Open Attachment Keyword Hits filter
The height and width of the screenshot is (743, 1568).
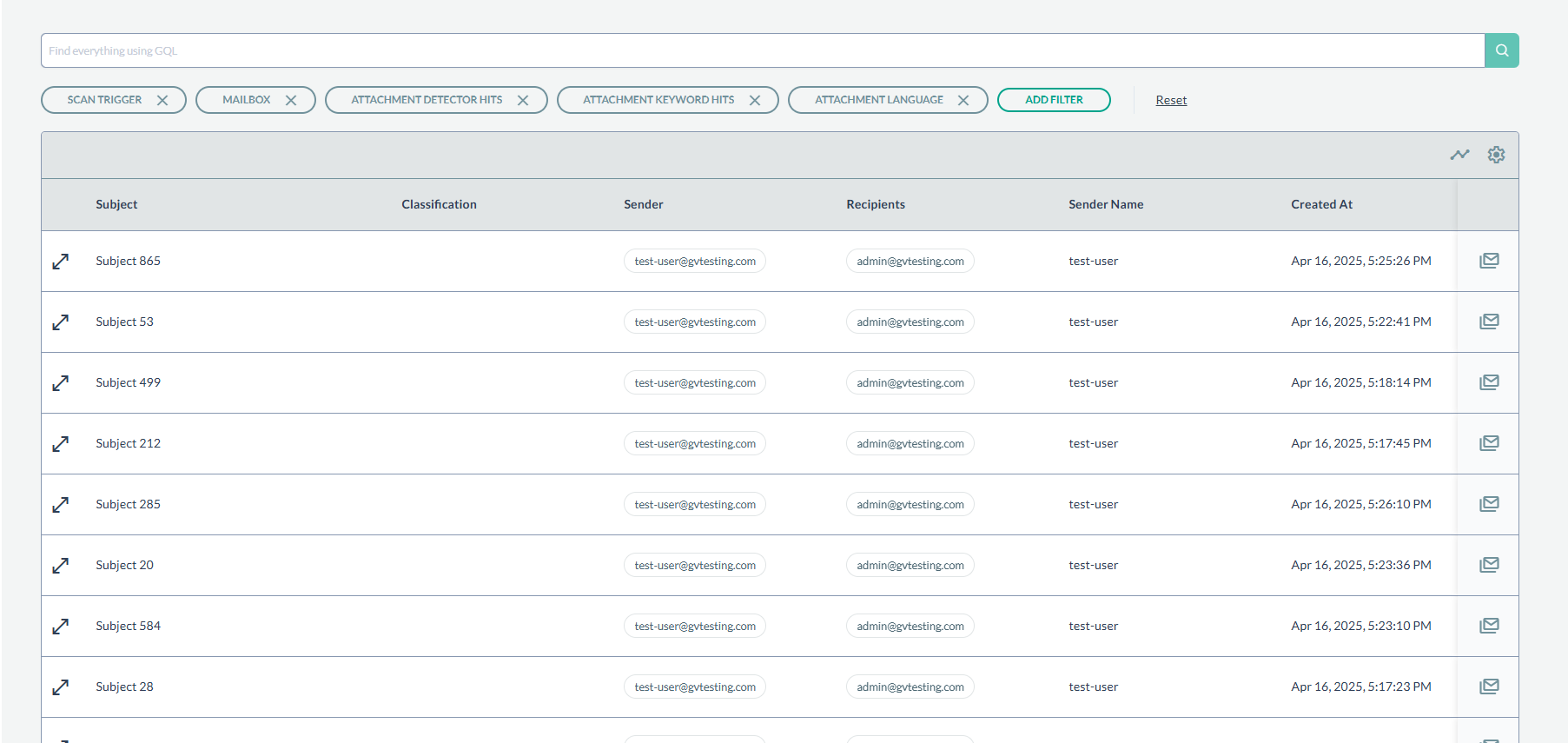click(x=658, y=100)
